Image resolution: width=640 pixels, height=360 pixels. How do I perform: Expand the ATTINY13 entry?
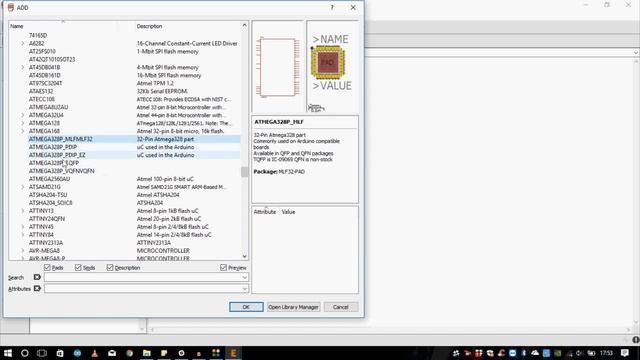(x=23, y=211)
